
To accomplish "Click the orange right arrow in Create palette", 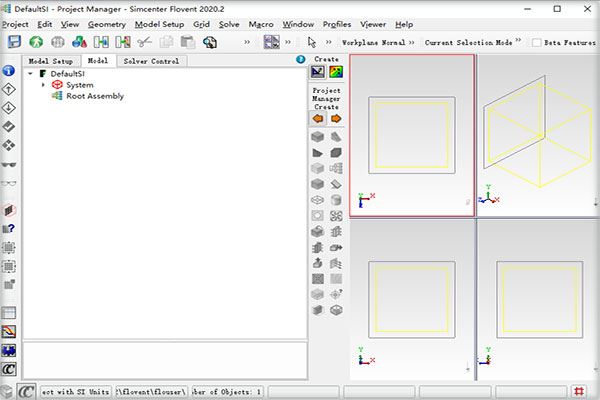I will (336, 118).
